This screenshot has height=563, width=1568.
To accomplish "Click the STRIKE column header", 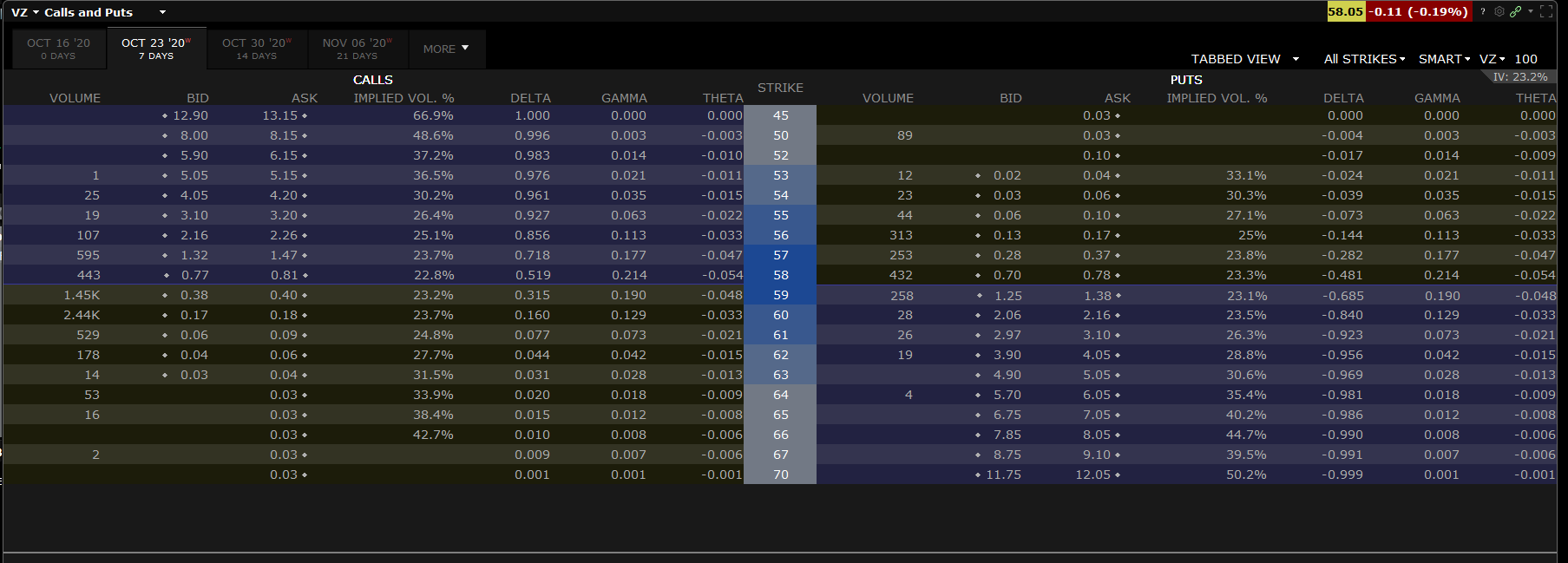I will coord(780,88).
